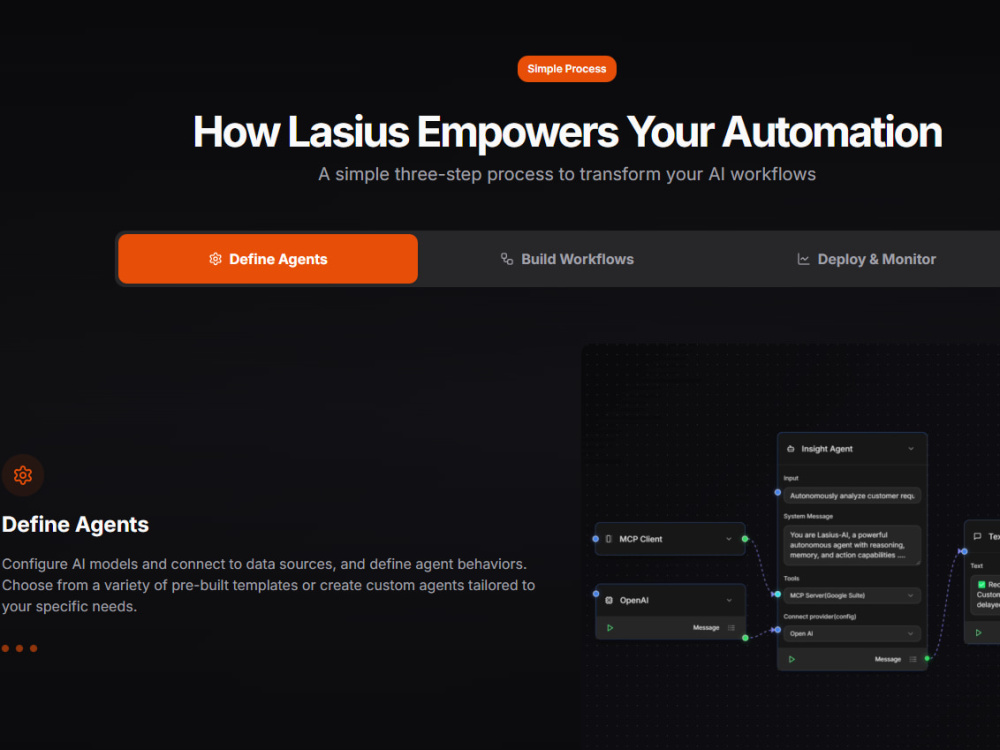The width and height of the screenshot is (1000, 750).
Task: Click the robot icon on Insight Agent node
Action: click(x=791, y=449)
